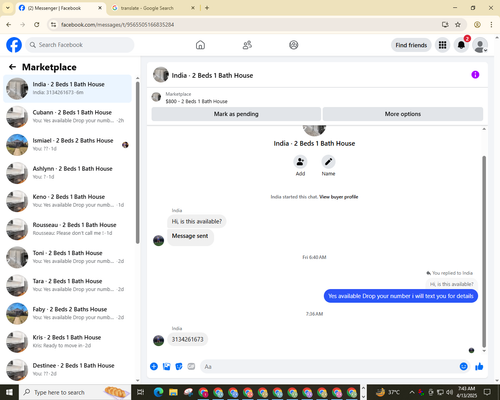500x400 pixels.
Task: Choose a sticker icon in composer
Action: tap(179, 367)
